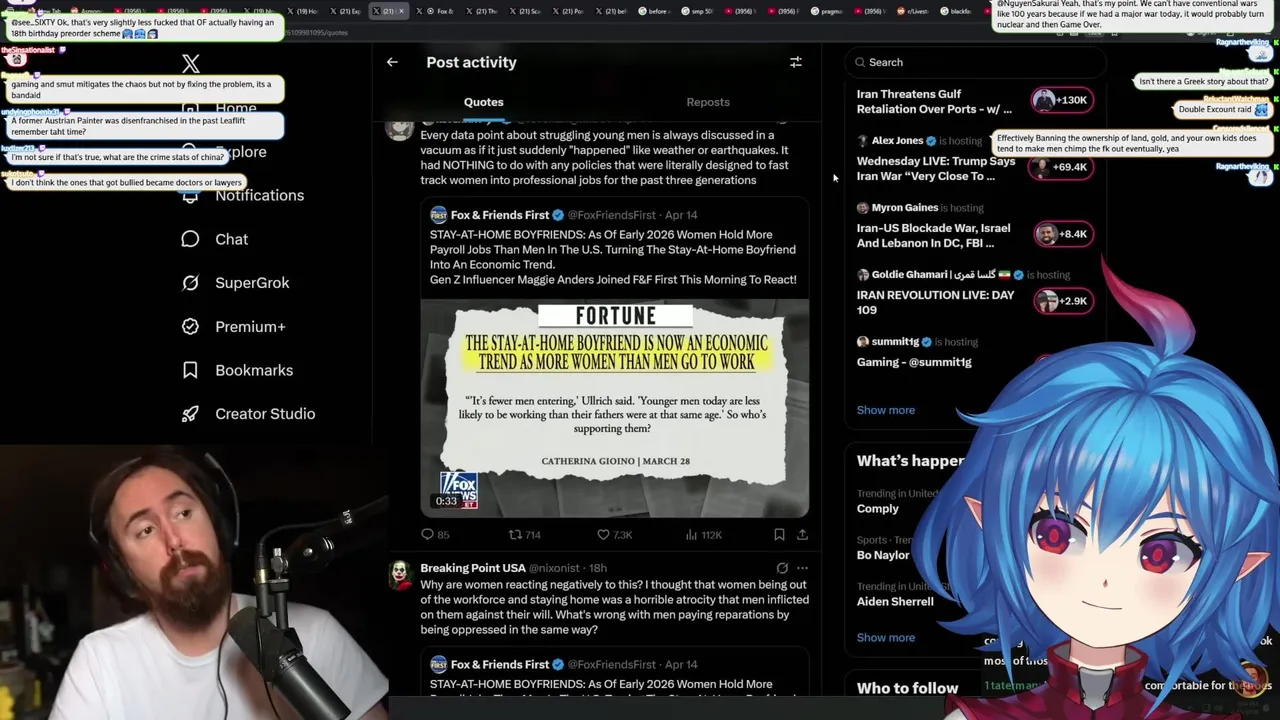Image resolution: width=1280 pixels, height=720 pixels.
Task: Reply to the first quote post (85)
Action: (x=435, y=535)
